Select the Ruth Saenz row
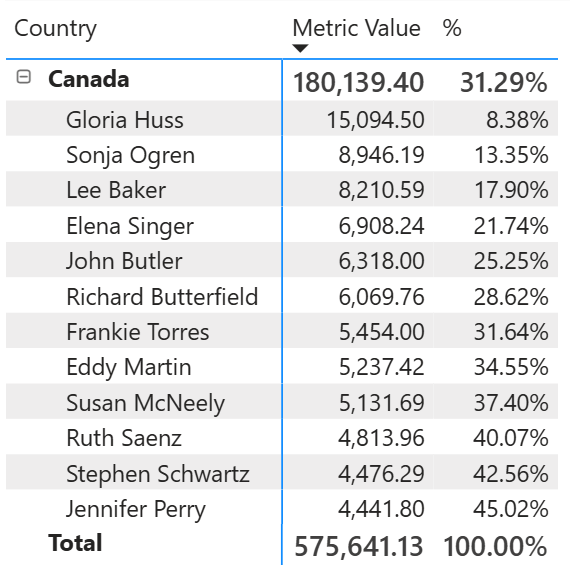The image size is (570, 570). tap(282, 437)
